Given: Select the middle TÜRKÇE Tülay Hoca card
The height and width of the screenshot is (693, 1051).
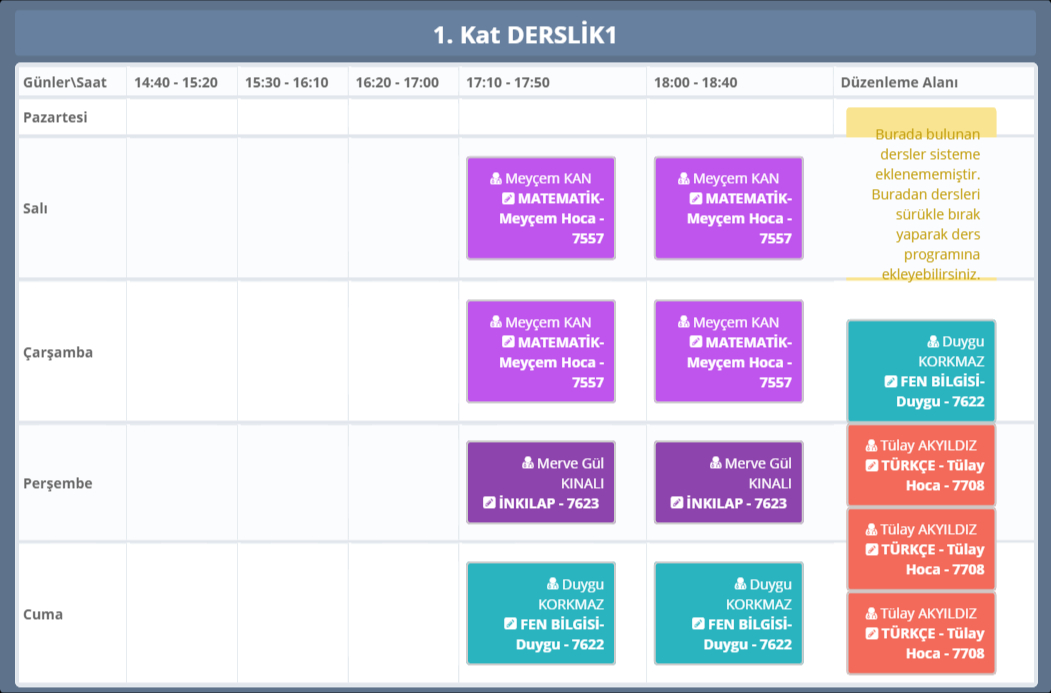Looking at the screenshot, I should [921, 549].
